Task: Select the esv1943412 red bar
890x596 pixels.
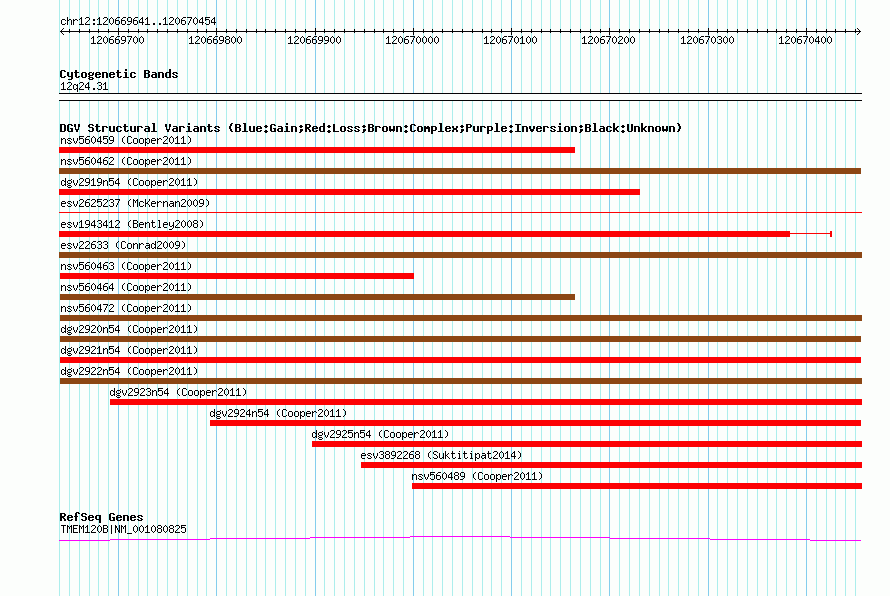Action: [x=425, y=234]
